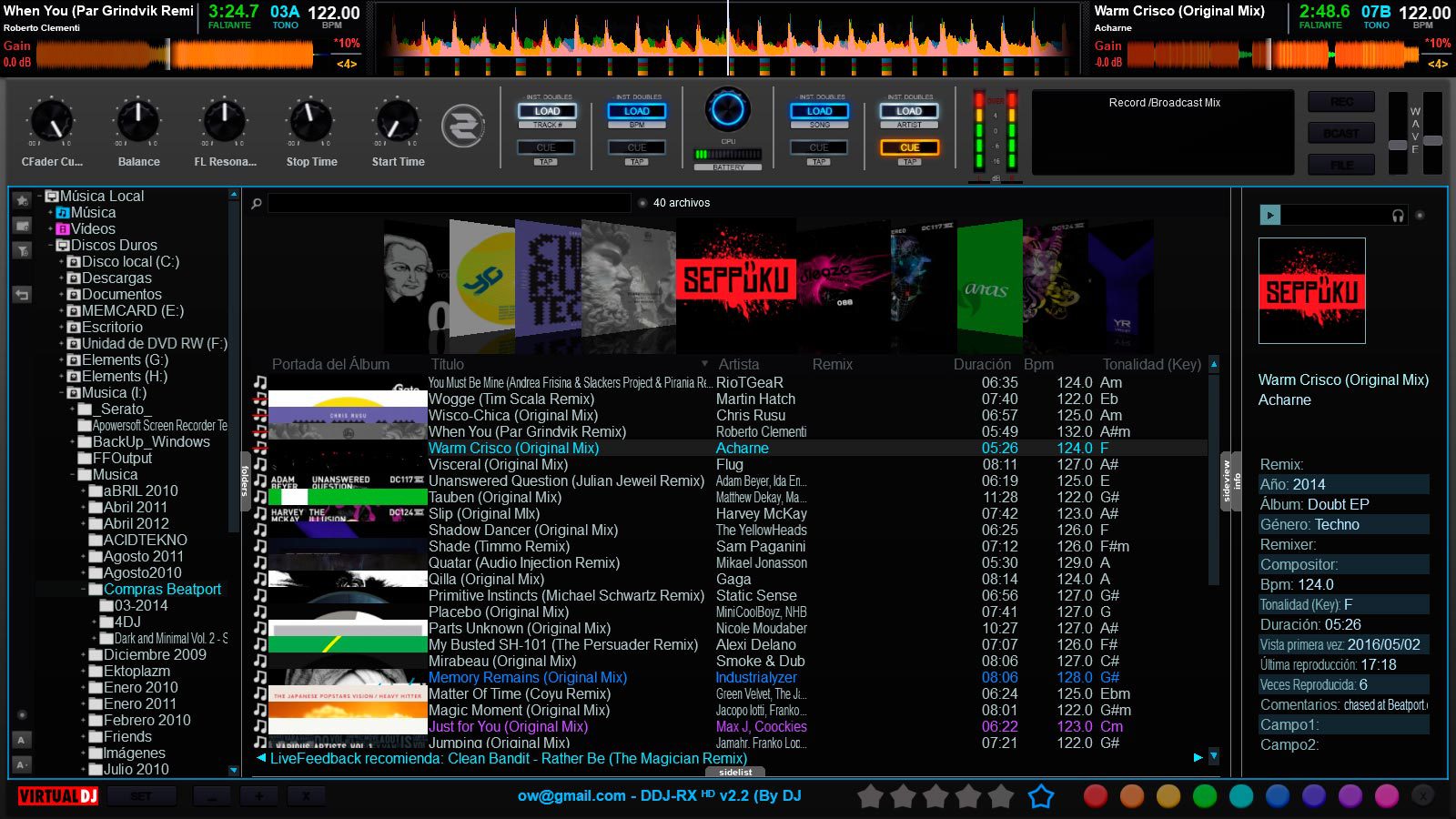
Task: Select the green color dot
Action: (1205, 796)
